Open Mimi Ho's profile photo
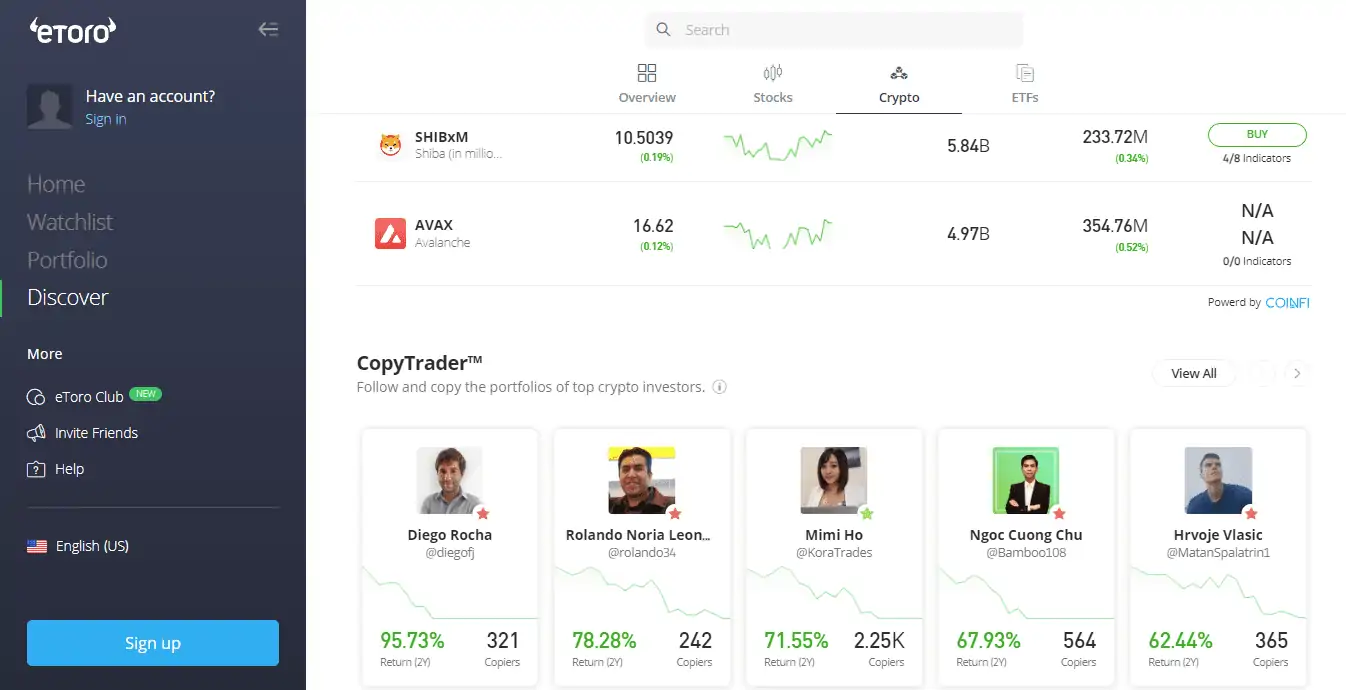Image resolution: width=1346 pixels, height=690 pixels. tap(833, 480)
